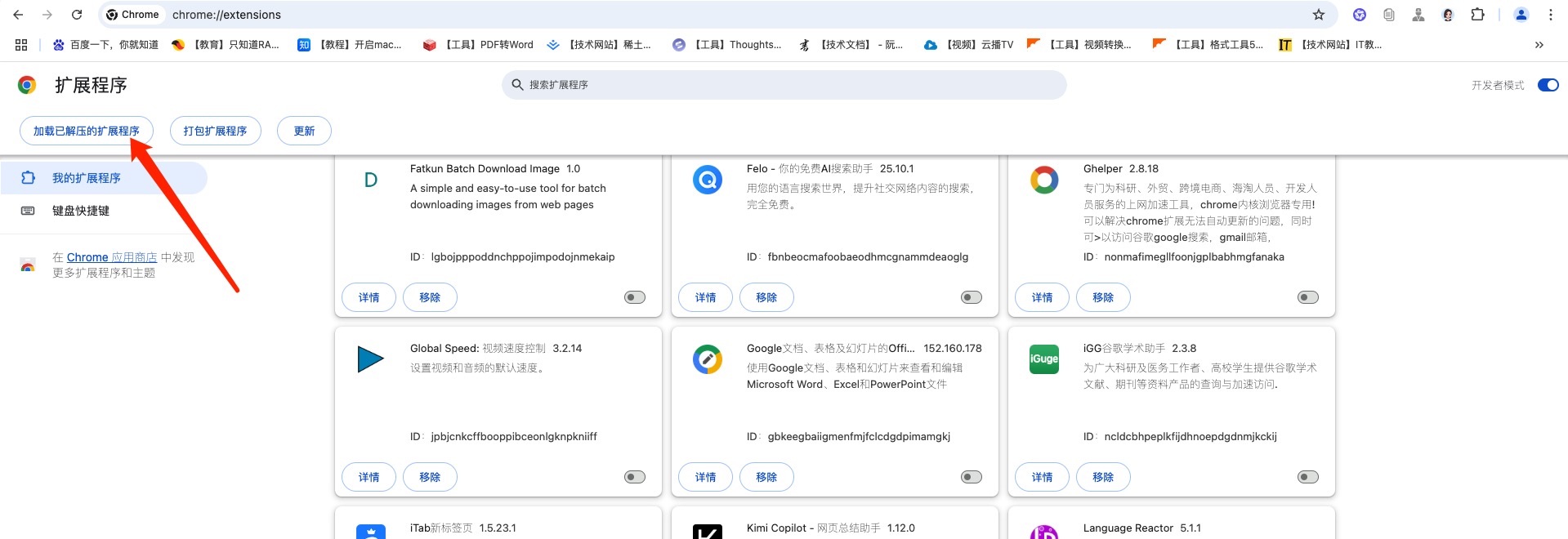Go back with the browser back arrow
The image size is (1568, 539).
[18, 15]
